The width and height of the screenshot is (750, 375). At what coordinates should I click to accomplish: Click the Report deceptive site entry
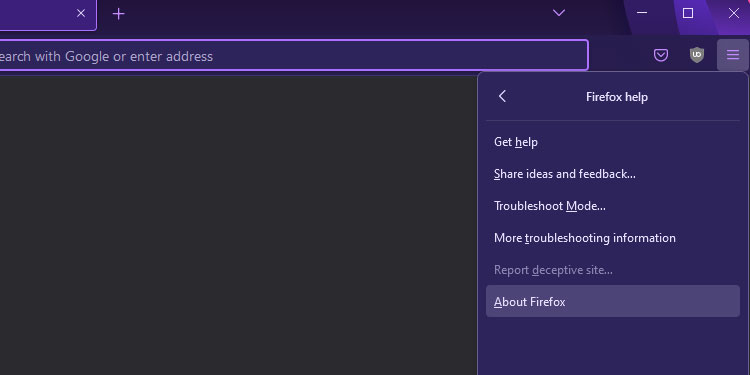[613, 270]
